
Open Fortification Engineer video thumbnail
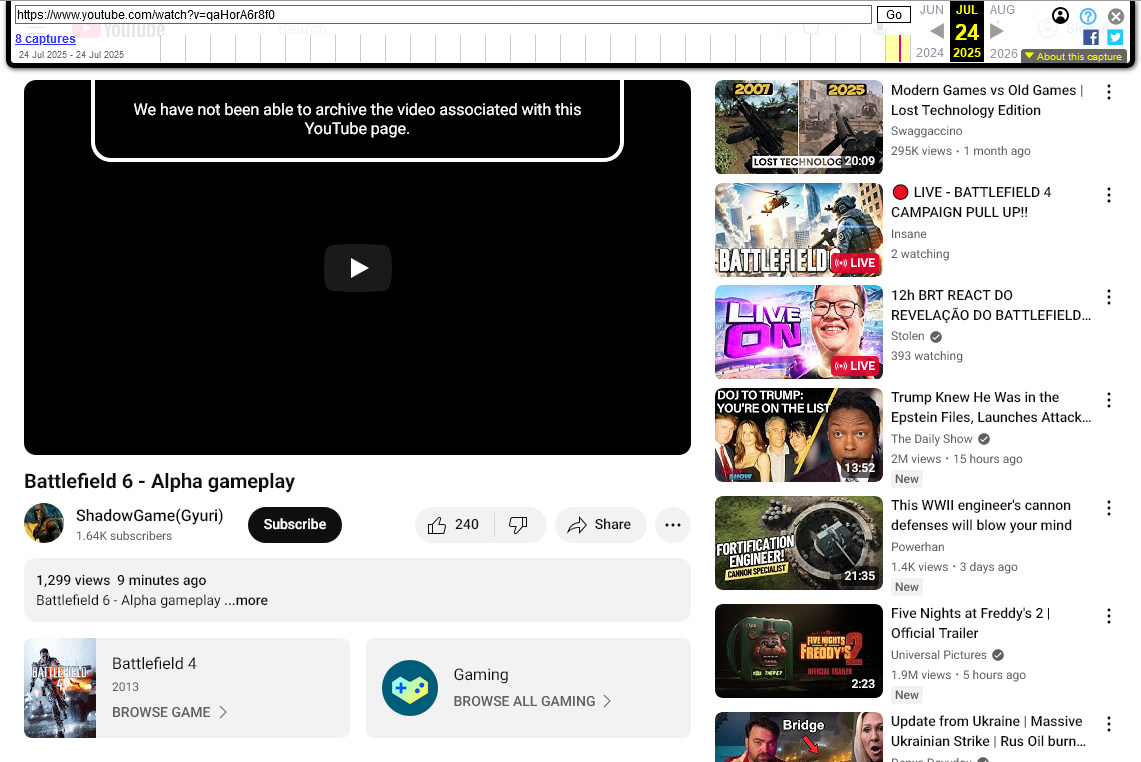(798, 543)
